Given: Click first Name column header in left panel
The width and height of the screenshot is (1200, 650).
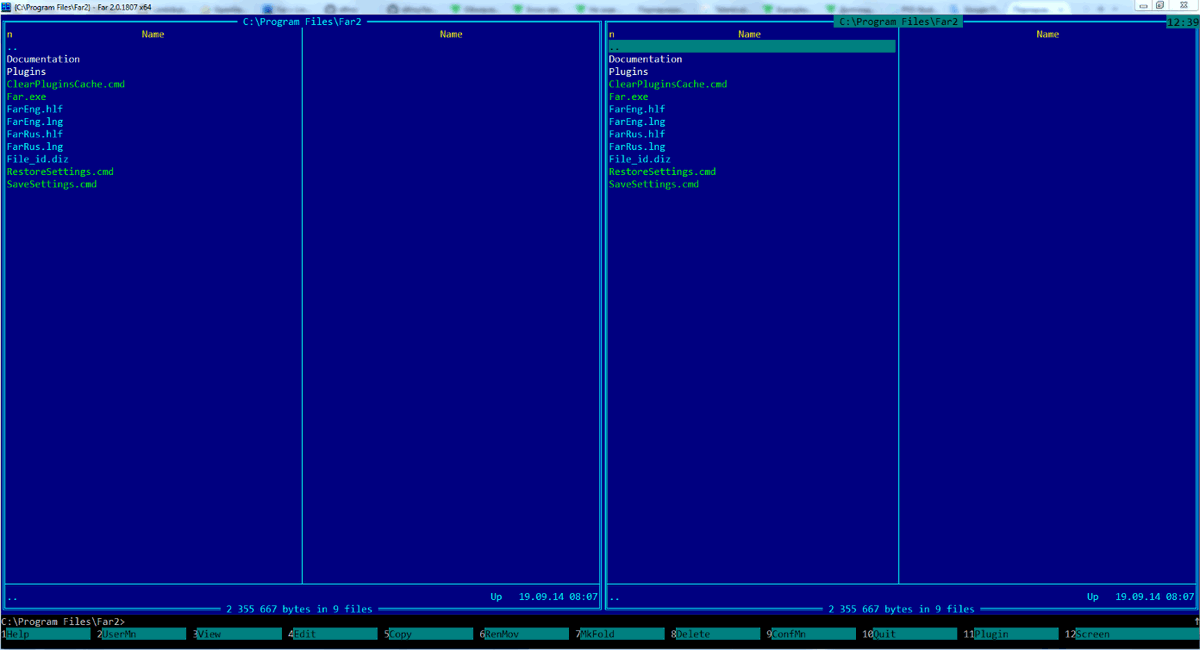Looking at the screenshot, I should coord(153,35).
